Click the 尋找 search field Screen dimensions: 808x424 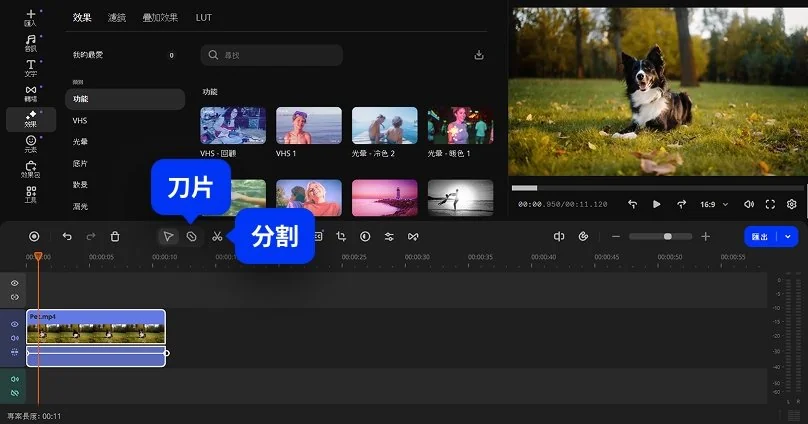point(272,55)
